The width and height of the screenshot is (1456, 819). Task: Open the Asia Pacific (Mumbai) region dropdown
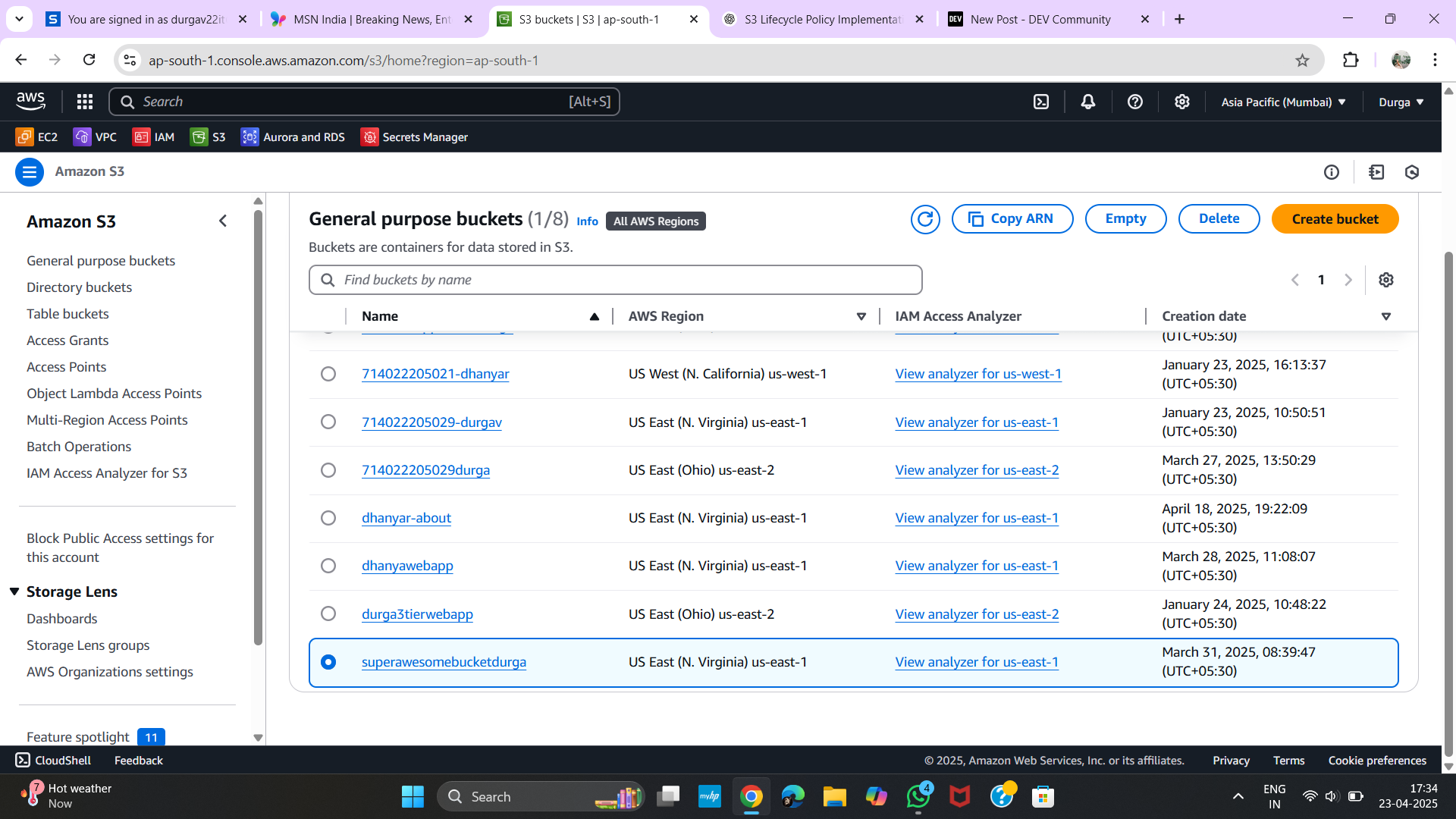point(1283,102)
